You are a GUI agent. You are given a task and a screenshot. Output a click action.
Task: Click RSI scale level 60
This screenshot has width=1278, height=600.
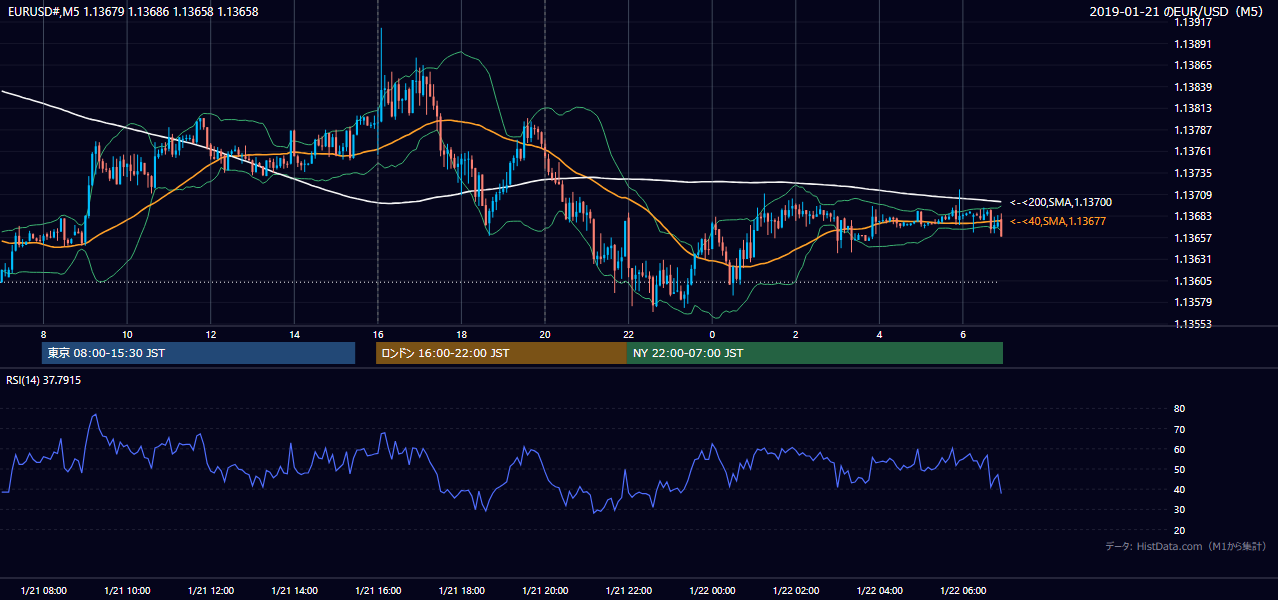pos(1179,449)
